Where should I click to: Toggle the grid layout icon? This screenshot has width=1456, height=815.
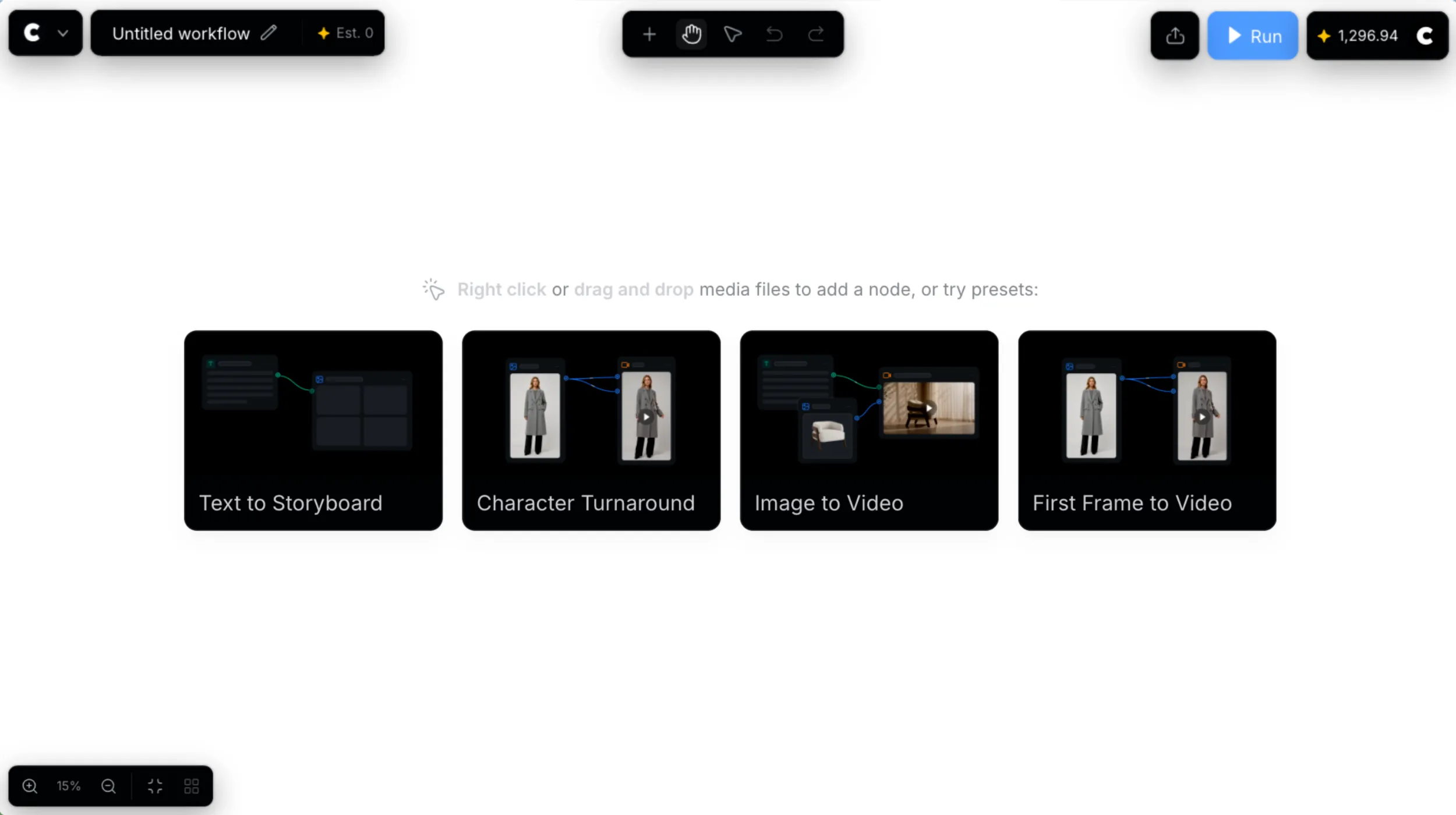[x=192, y=786]
